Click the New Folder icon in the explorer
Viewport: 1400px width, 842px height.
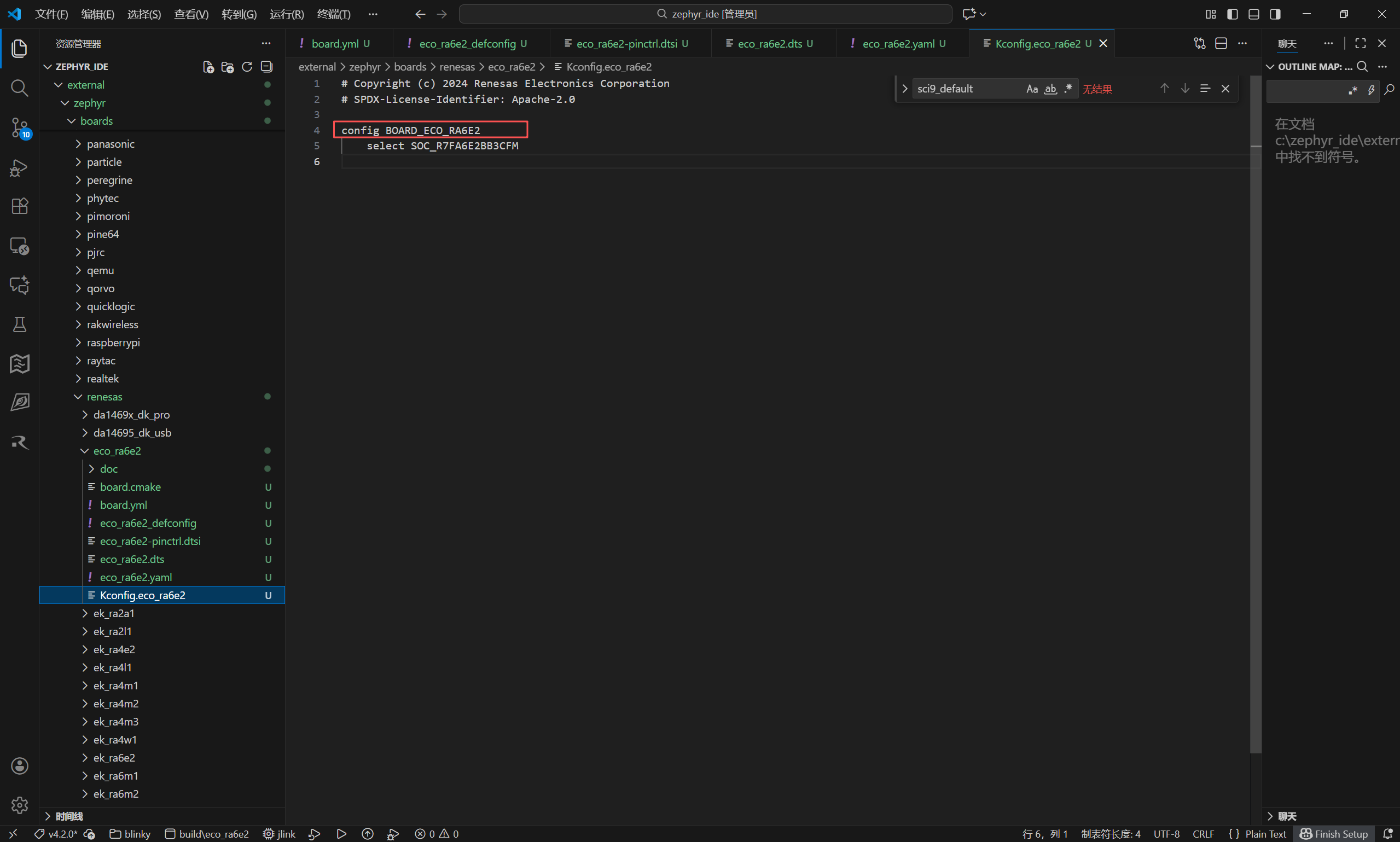pos(228,67)
